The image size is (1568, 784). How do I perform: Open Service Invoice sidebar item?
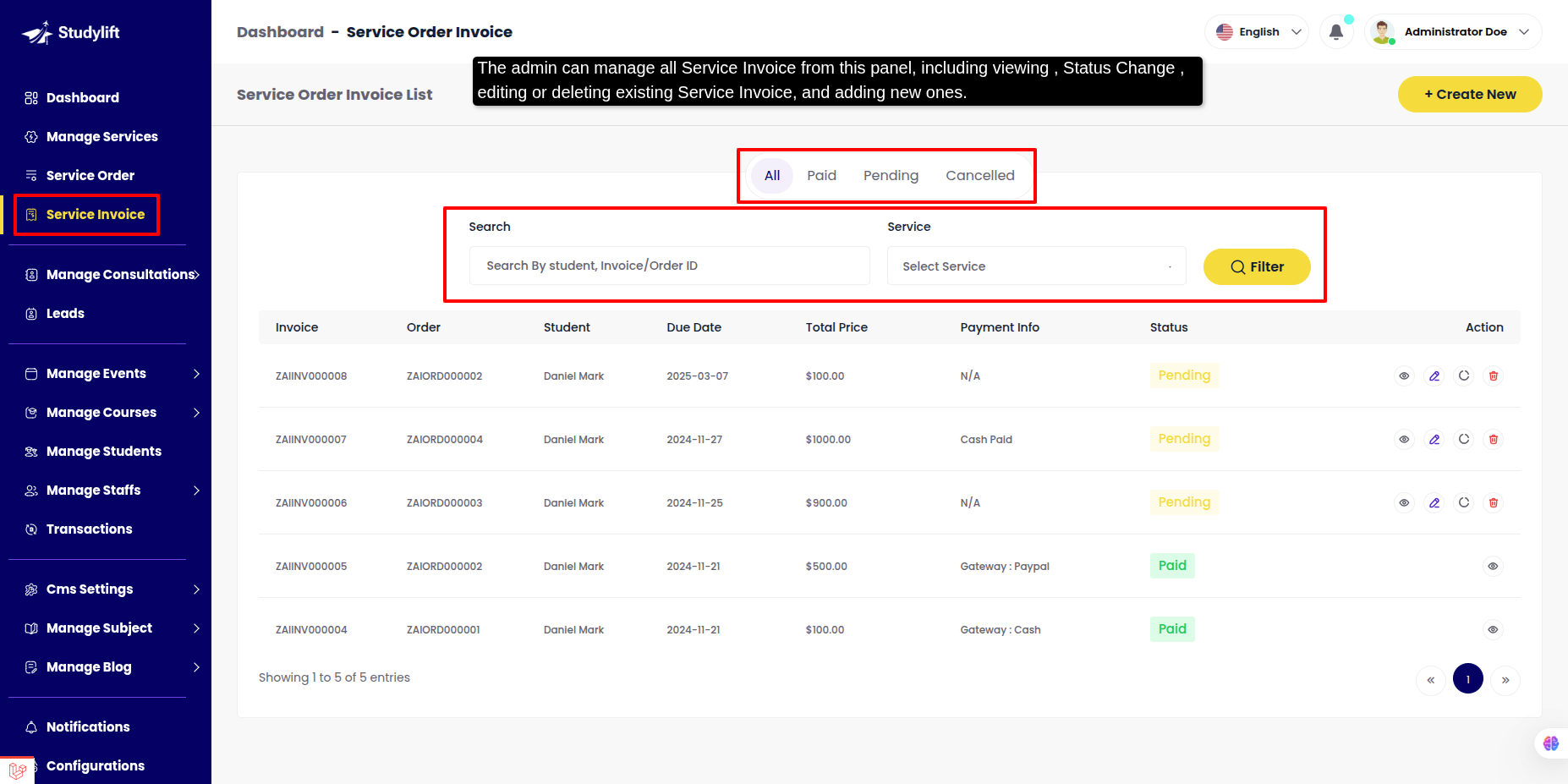pos(95,215)
